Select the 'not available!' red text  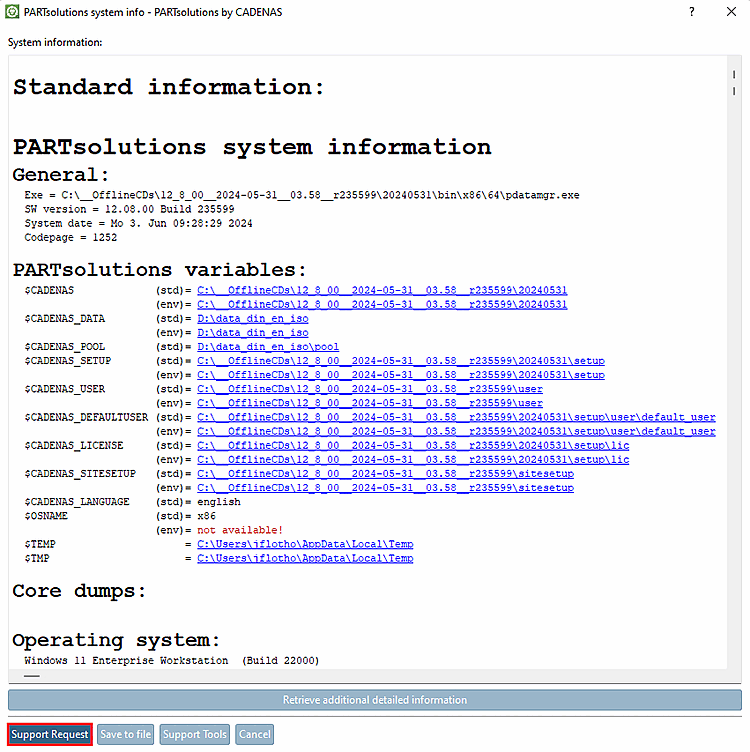[x=240, y=530]
